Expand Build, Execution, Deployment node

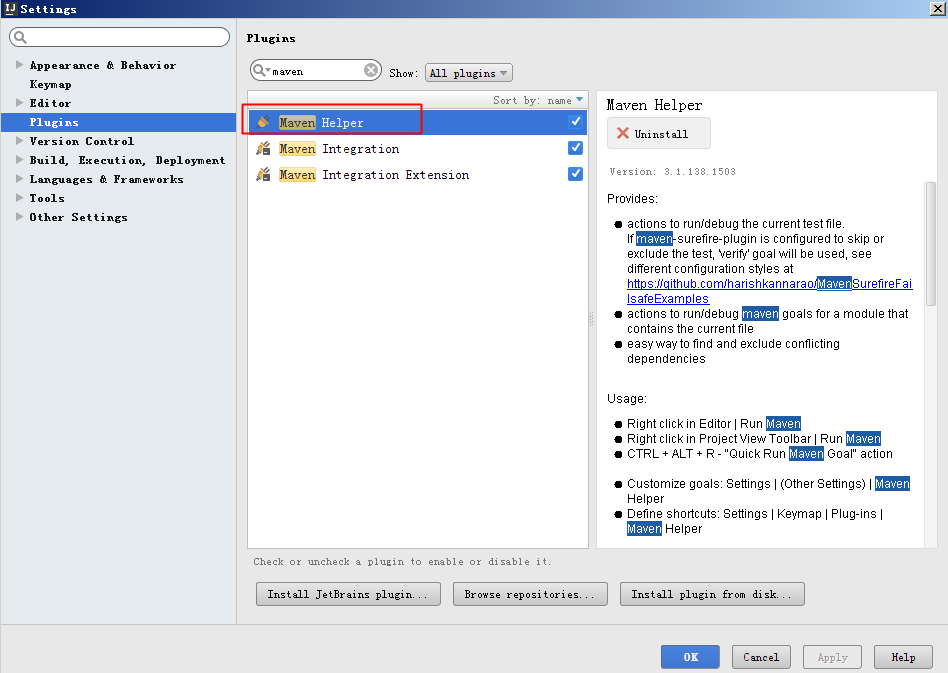19,160
